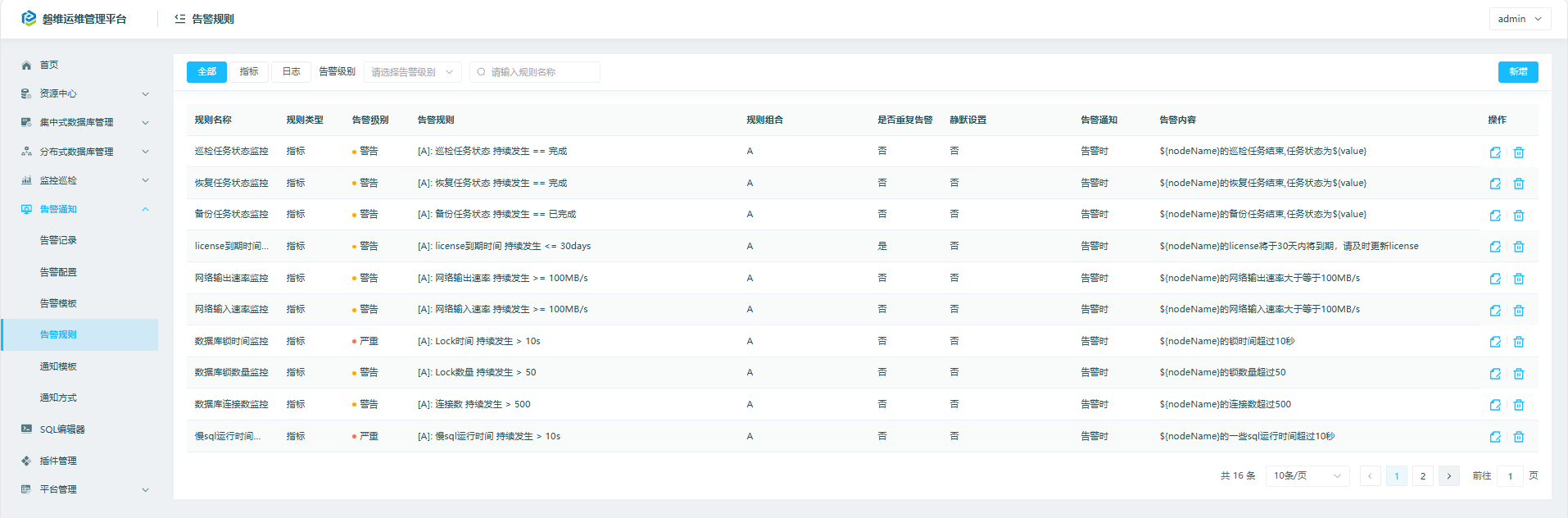
Task: Delete the 数据库锁数量监控 rule
Action: point(1519,374)
